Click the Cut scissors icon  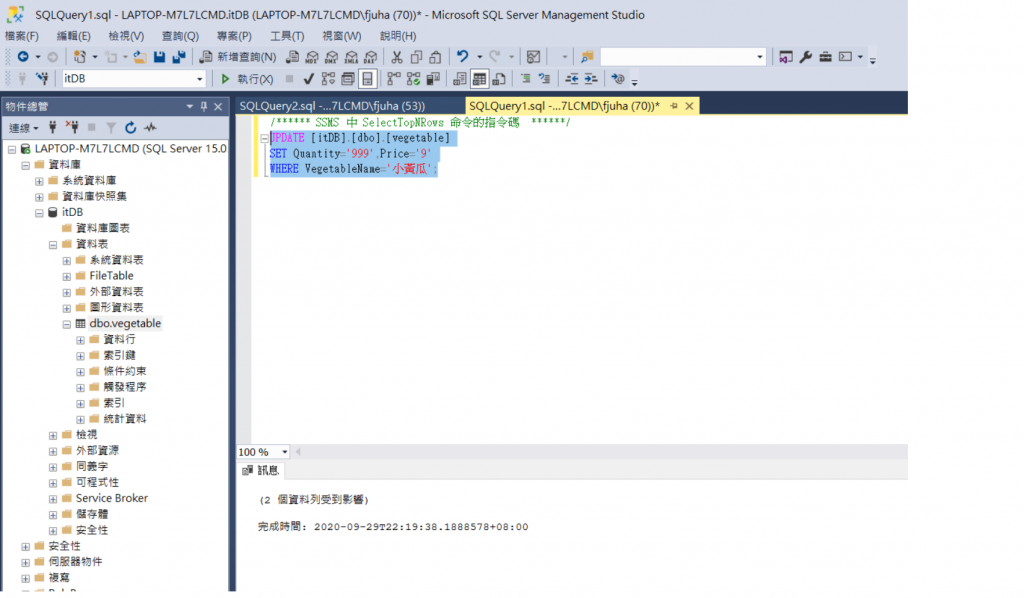coord(396,57)
